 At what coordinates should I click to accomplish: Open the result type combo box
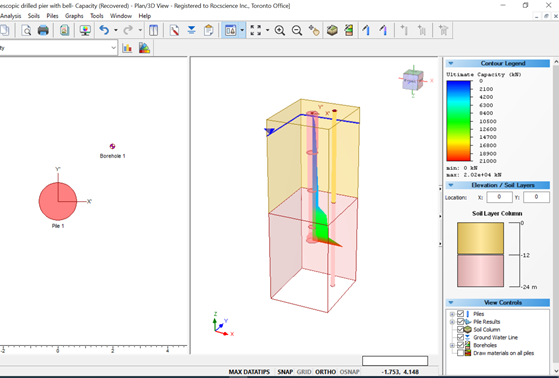click(59, 48)
